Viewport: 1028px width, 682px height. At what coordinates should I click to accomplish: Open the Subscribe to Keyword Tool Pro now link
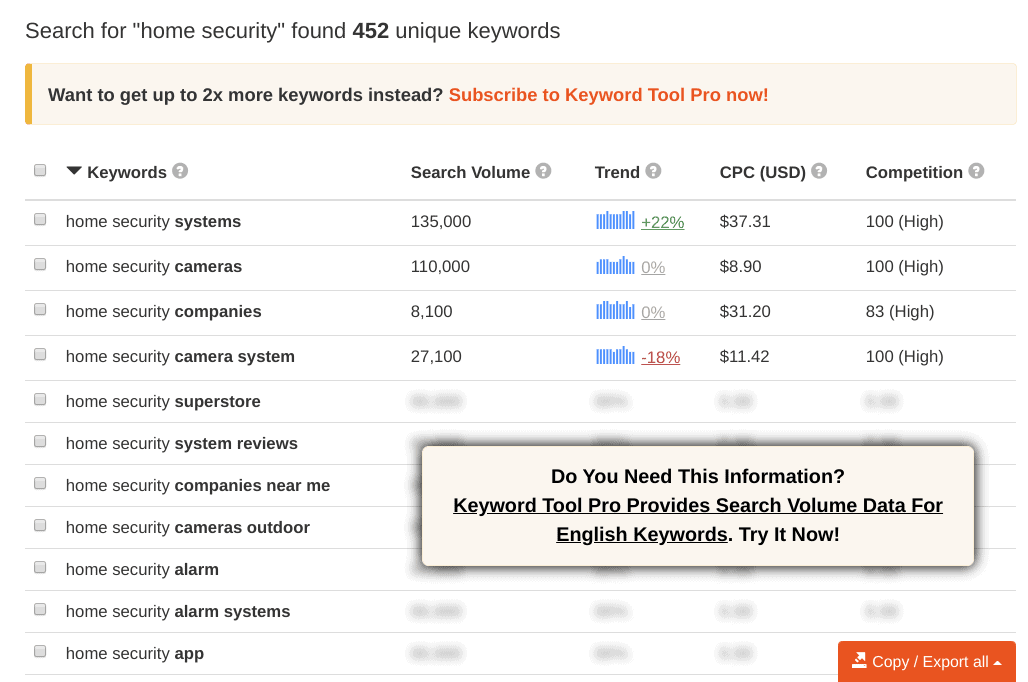point(608,95)
